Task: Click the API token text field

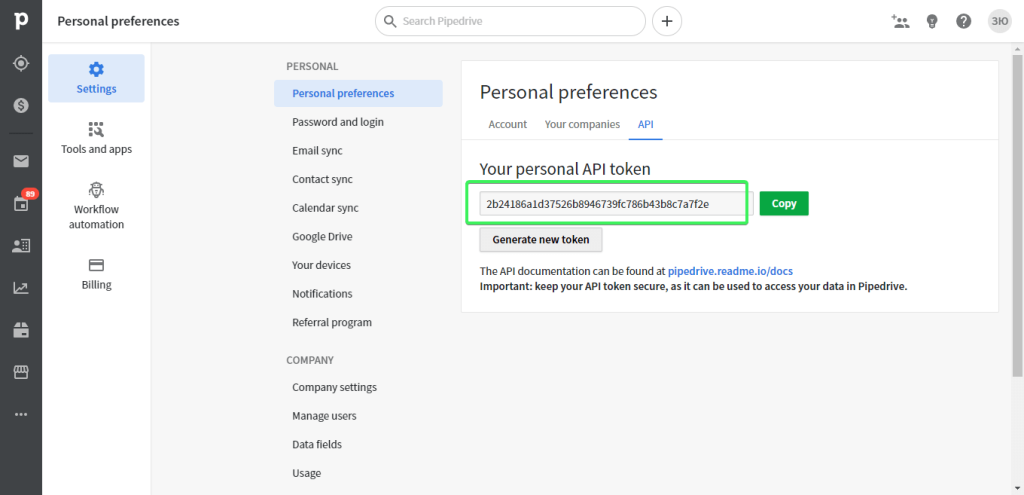Action: (x=616, y=204)
